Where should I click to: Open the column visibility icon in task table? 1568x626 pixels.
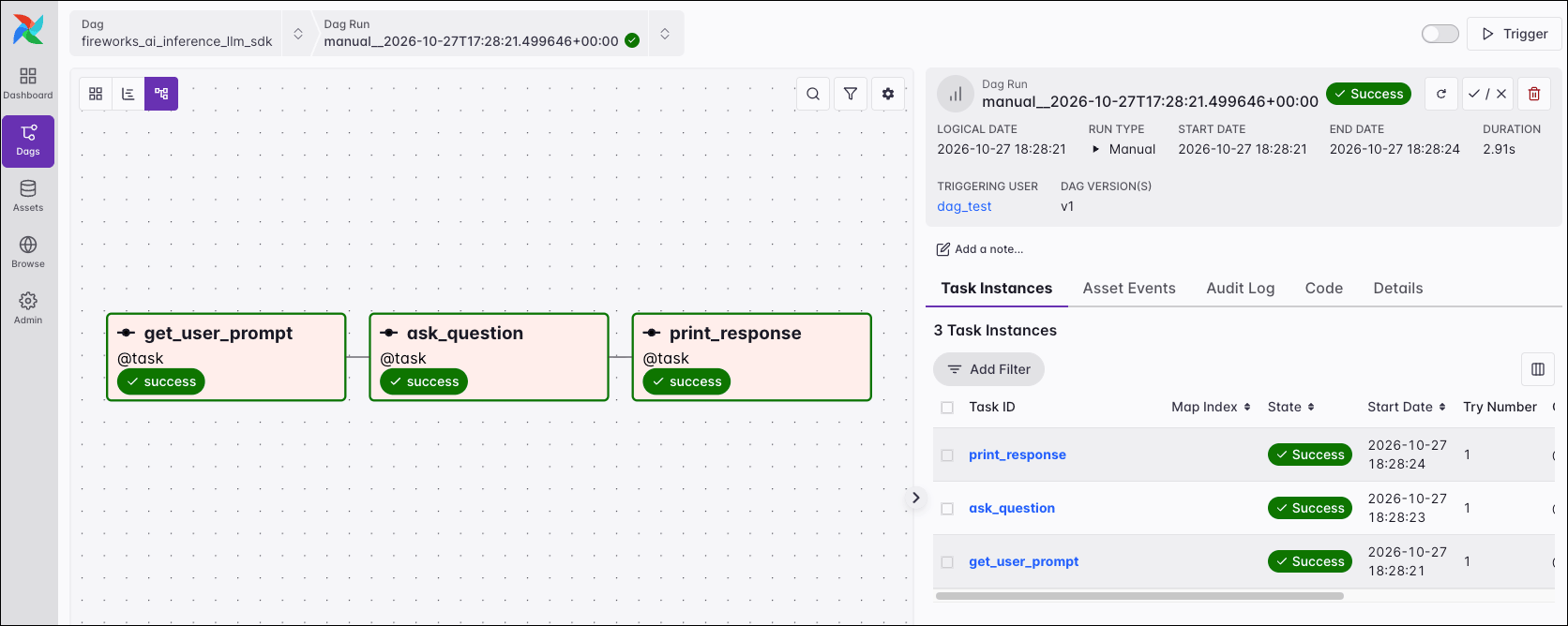click(x=1538, y=369)
